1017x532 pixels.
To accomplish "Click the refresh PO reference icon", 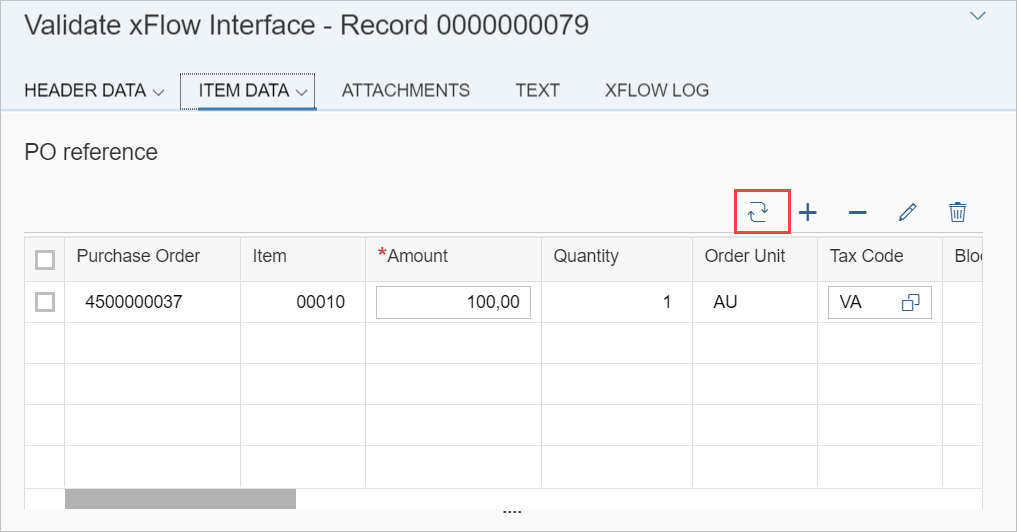I will coord(758,212).
